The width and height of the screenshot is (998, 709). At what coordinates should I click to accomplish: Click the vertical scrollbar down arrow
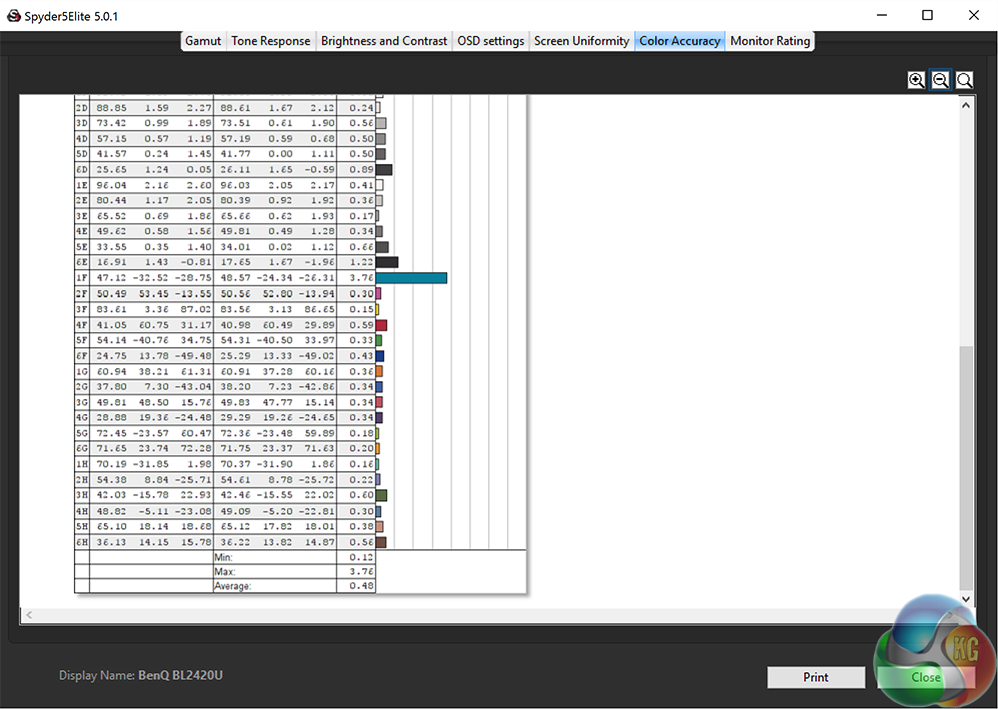pyautogui.click(x=966, y=599)
